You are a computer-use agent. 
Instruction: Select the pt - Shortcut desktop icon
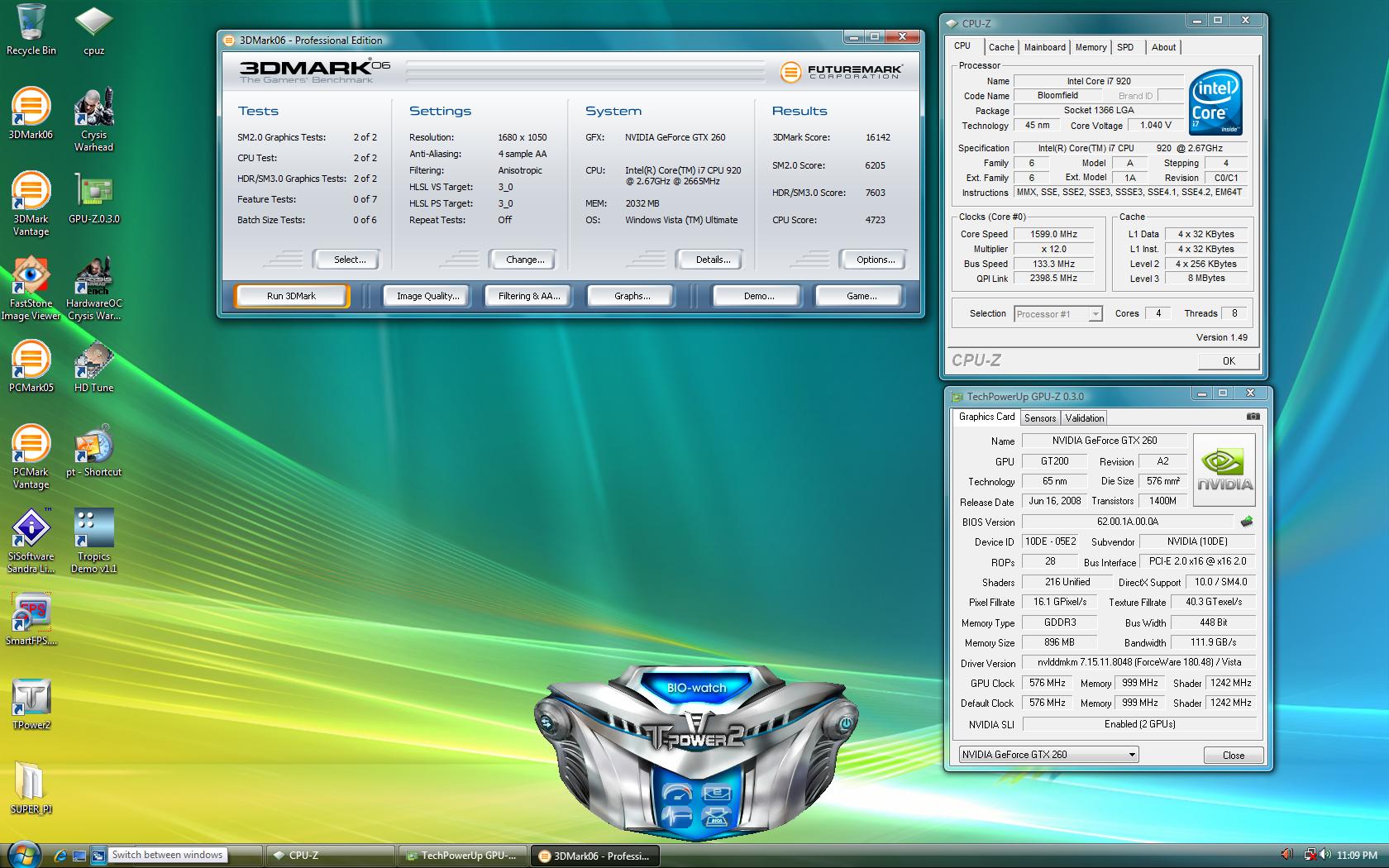(x=93, y=451)
